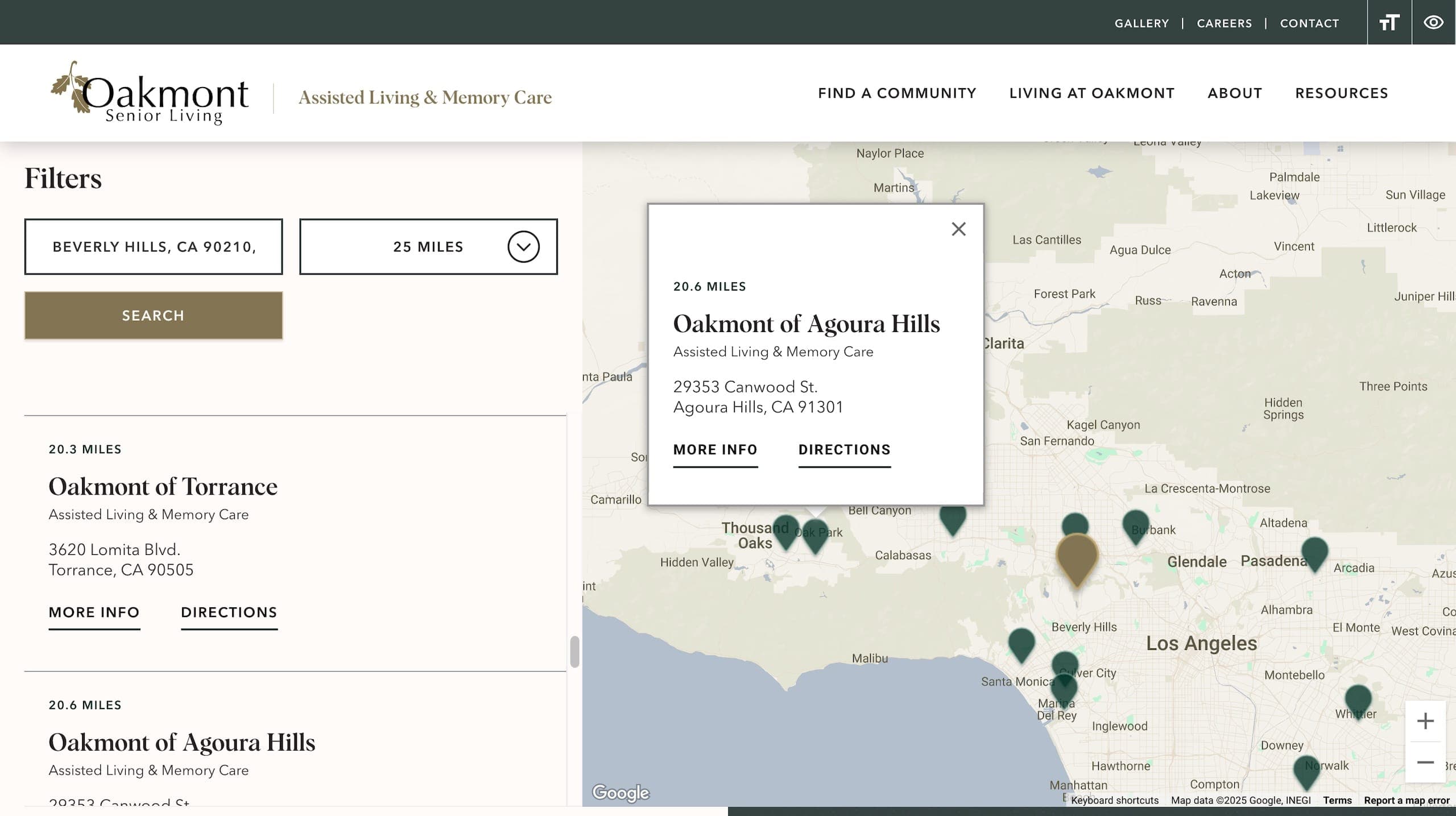Click Keyboard shortcuts on the map

[x=1115, y=800]
